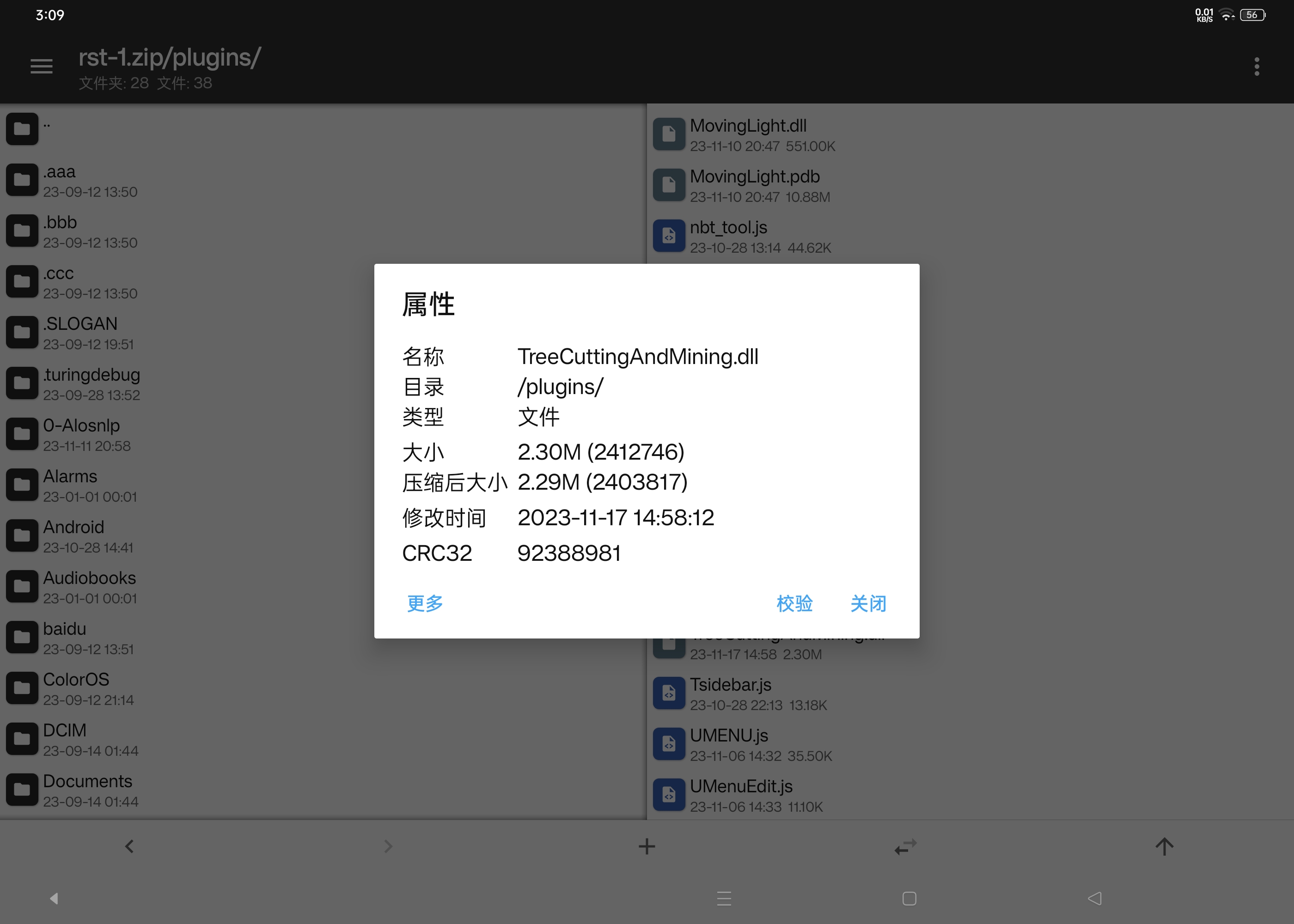Tap the plus add button
The height and width of the screenshot is (924, 1294).
point(647,846)
